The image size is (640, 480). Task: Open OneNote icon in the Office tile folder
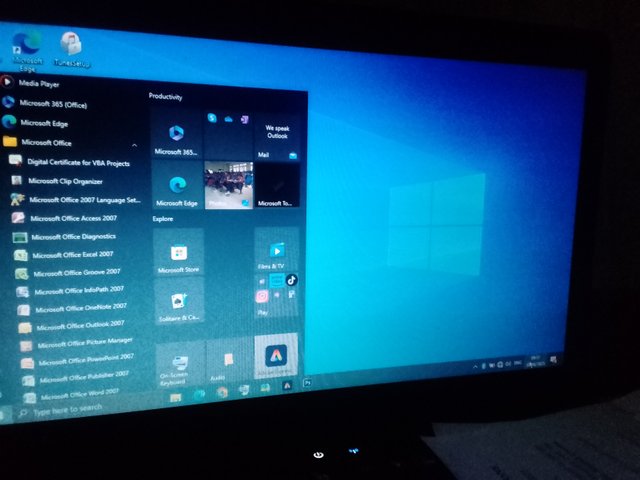[244, 120]
